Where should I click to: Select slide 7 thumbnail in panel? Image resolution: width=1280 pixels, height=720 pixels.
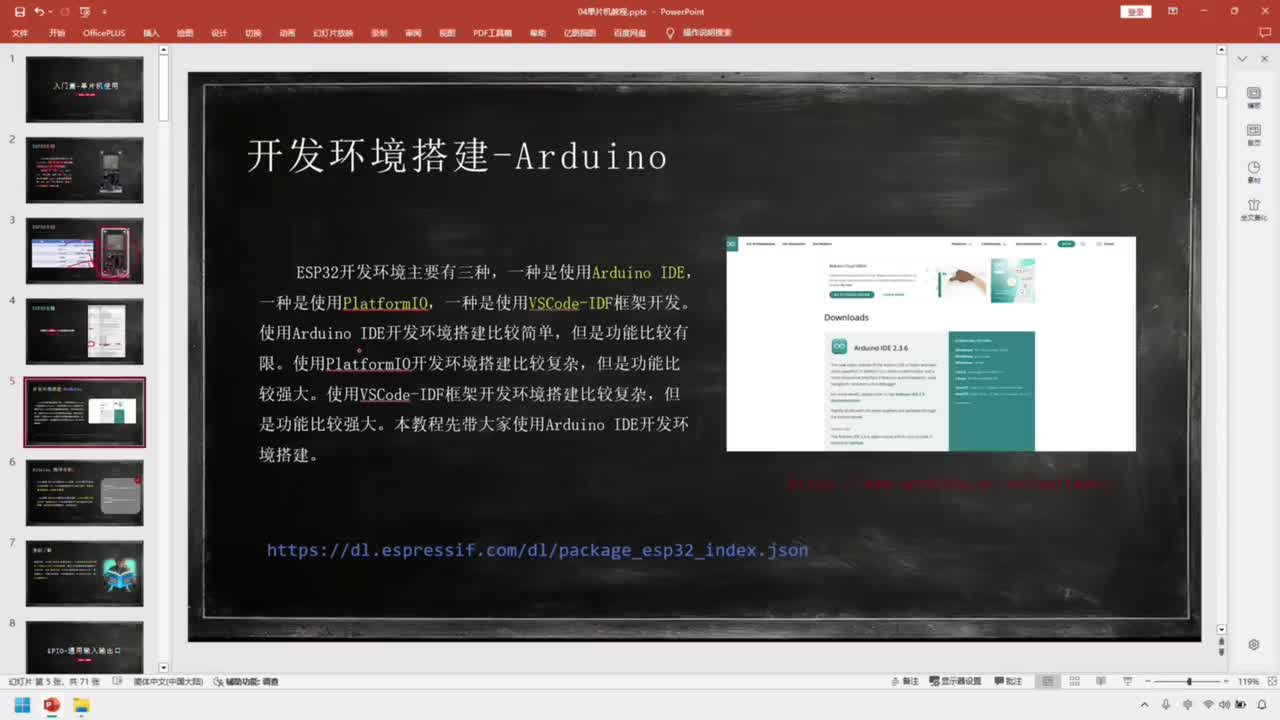[85, 574]
